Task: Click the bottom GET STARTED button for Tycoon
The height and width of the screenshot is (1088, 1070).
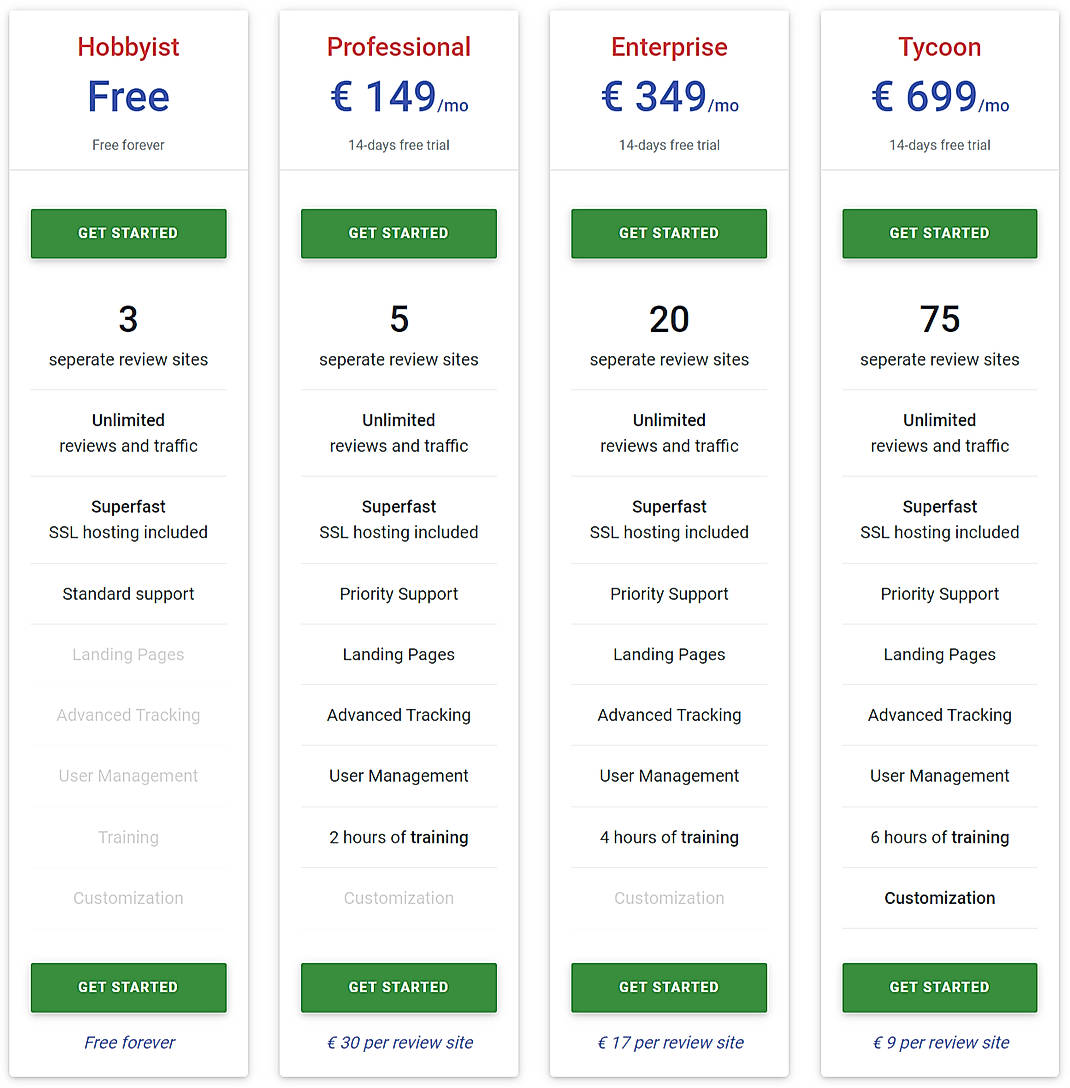Action: pos(939,987)
